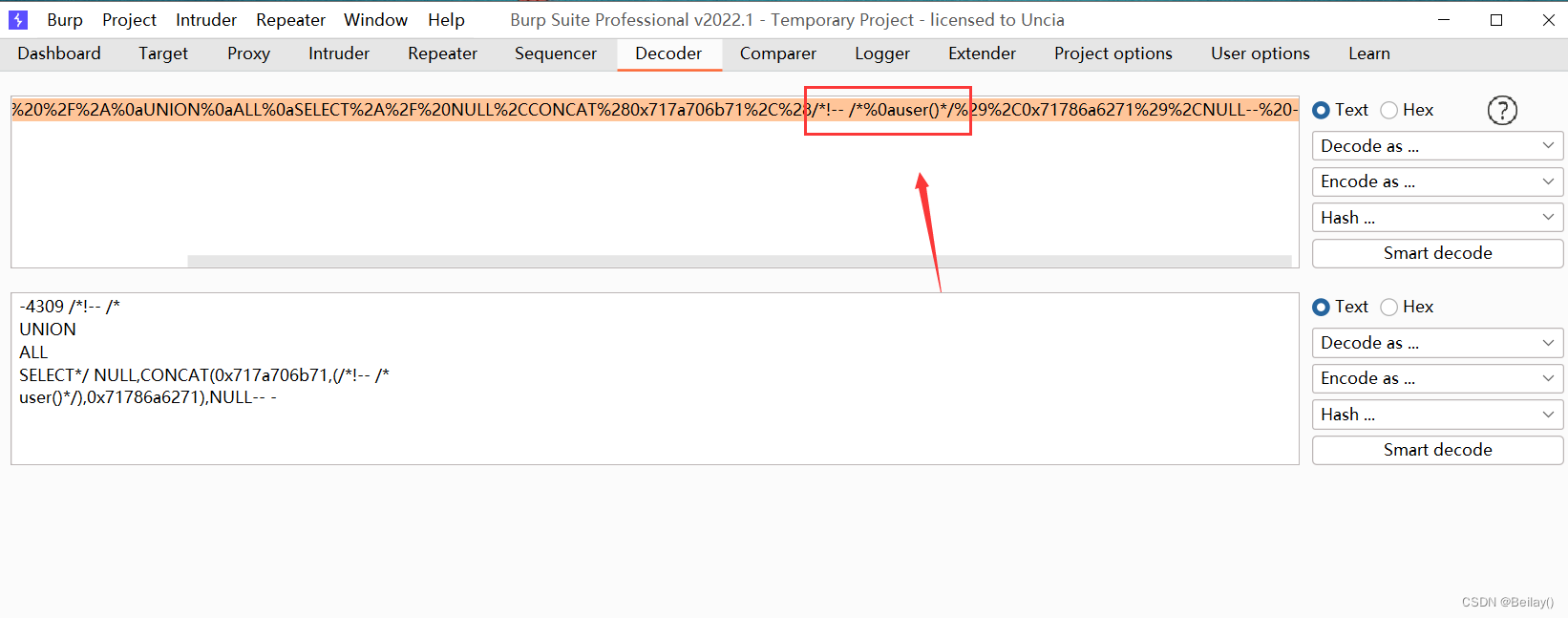Open the Help menu
The height and width of the screenshot is (618, 1568).
point(446,19)
